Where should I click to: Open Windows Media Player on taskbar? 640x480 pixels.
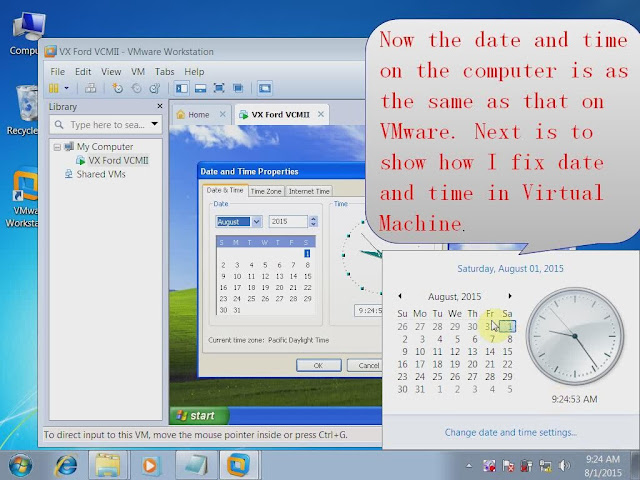[x=150, y=465]
